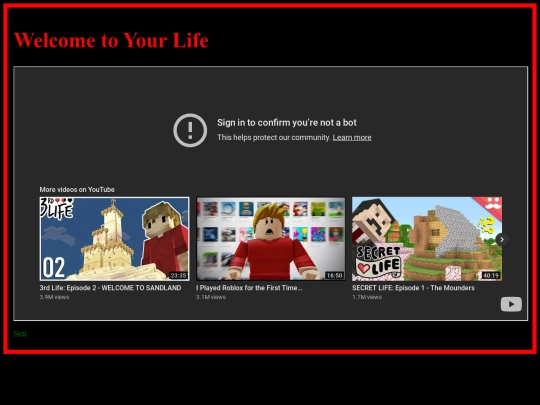
Task: Click the YouTube logo icon
Action: [x=511, y=304]
